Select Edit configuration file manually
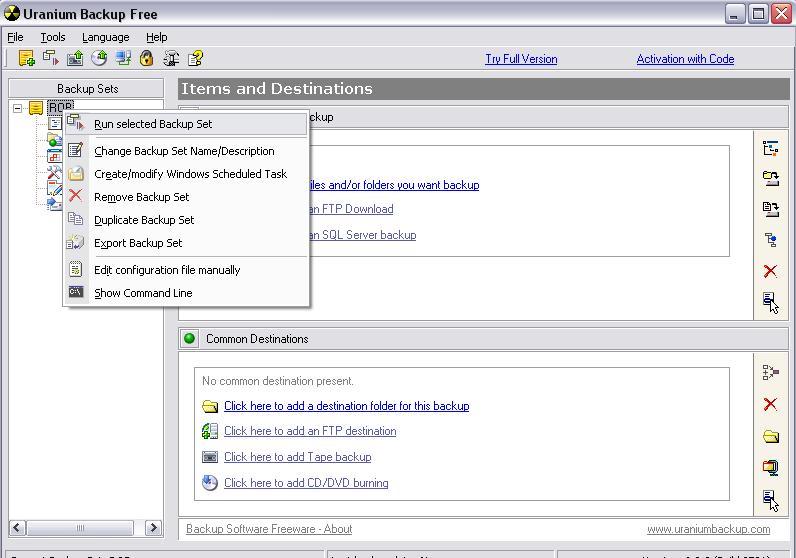The height and width of the screenshot is (558, 796). tap(186, 270)
